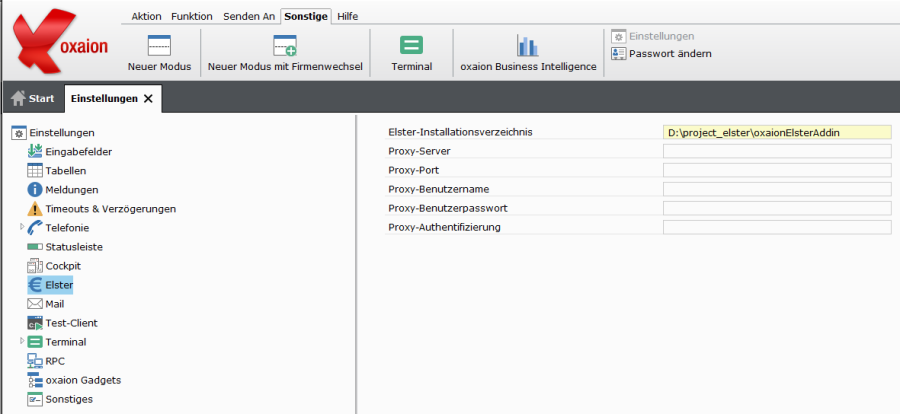Click Neuer Modus mit Firmenwechsel icon
900x414 pixels.
click(x=285, y=45)
